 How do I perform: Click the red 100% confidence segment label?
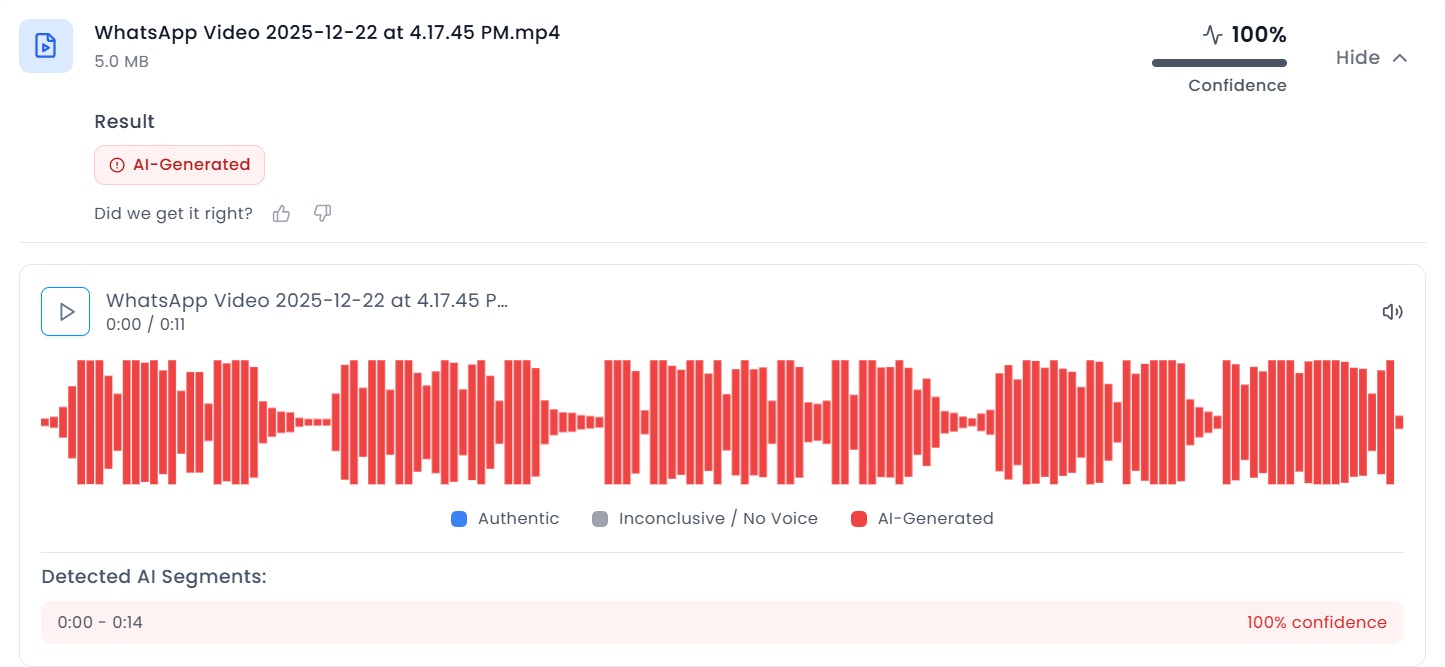click(1316, 623)
